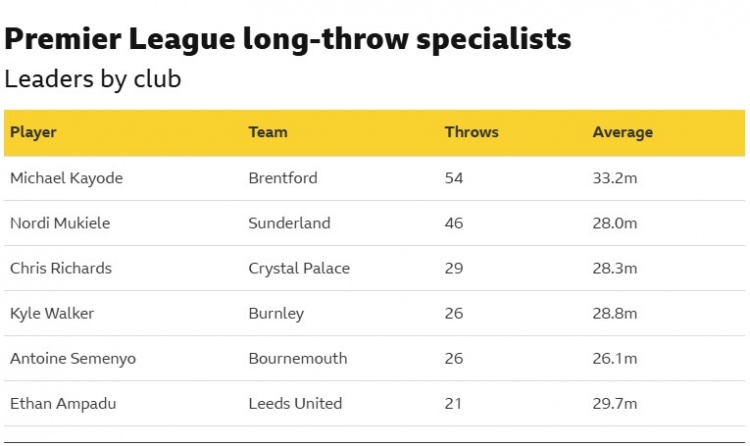The image size is (750, 446).
Task: Click the 54 throws value
Action: click(454, 178)
